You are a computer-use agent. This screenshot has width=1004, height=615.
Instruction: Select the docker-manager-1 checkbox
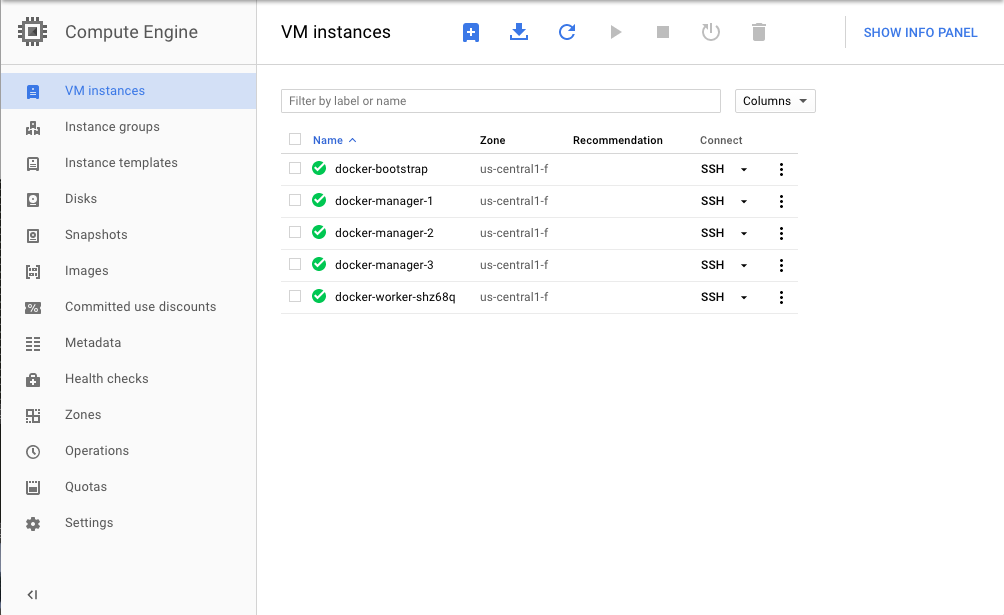pos(295,200)
